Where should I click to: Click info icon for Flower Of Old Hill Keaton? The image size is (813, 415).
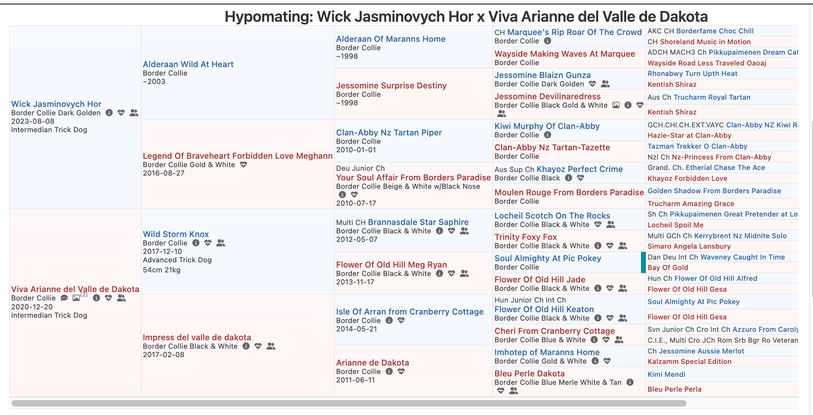tap(598, 318)
